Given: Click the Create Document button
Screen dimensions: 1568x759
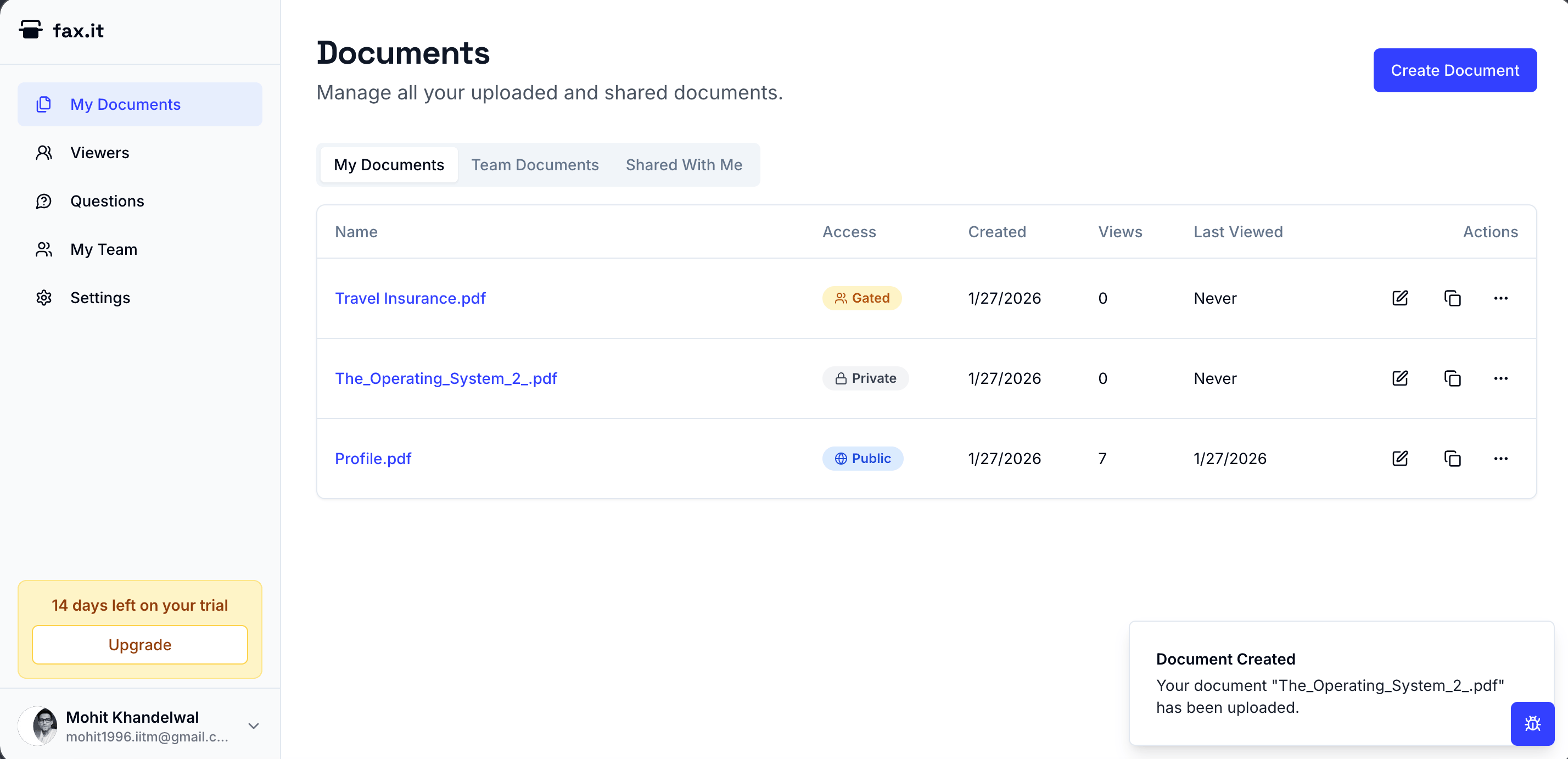Looking at the screenshot, I should 1454,71.
